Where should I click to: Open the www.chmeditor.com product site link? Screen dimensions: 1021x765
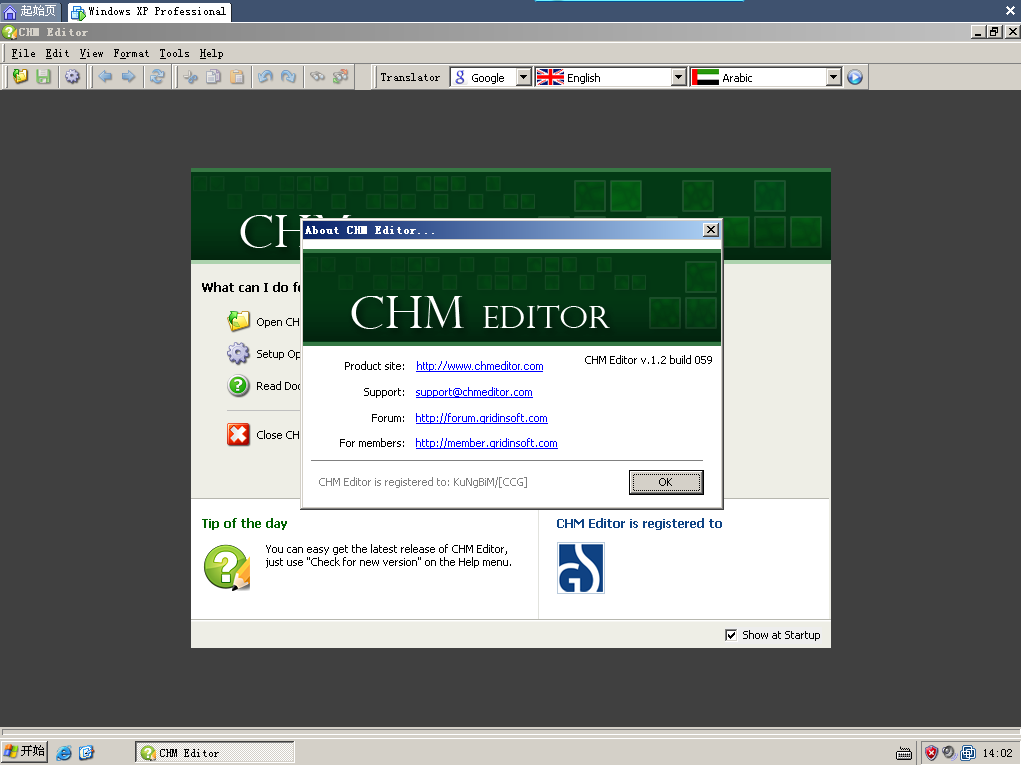[479, 366]
